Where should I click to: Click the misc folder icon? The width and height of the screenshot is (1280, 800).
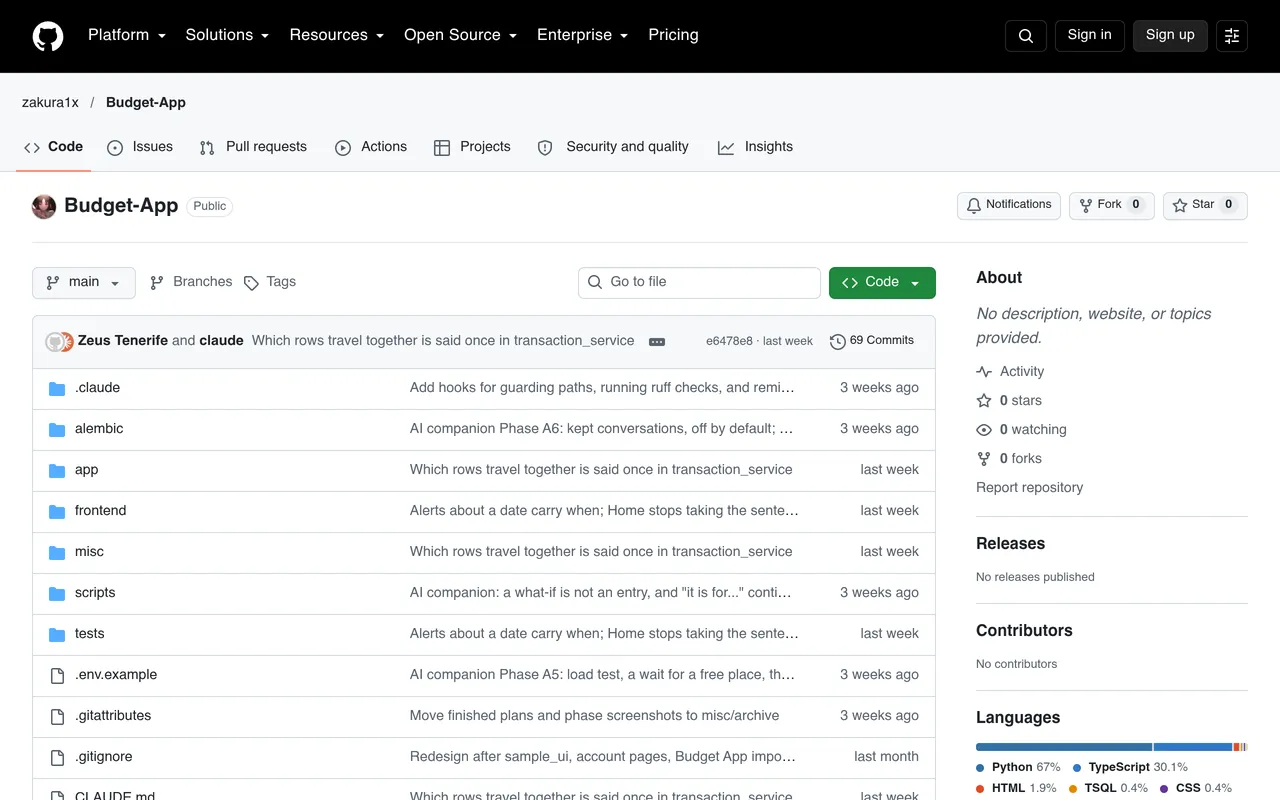tap(57, 552)
